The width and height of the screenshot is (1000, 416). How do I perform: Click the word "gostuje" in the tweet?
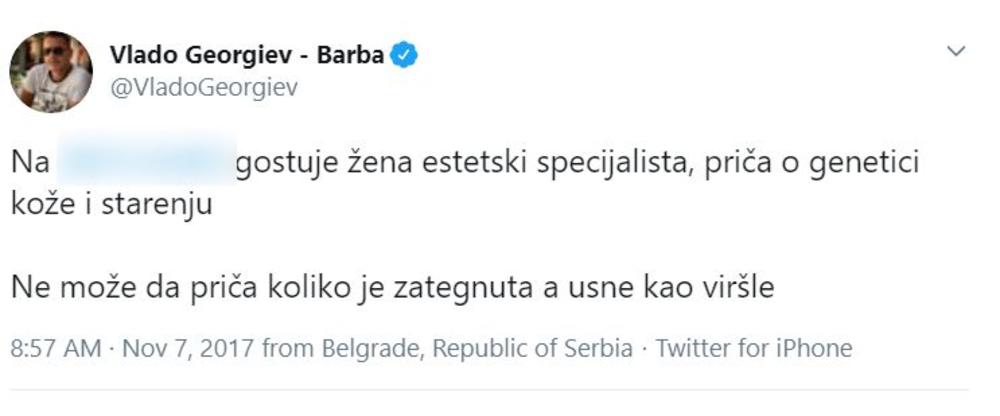278,164
